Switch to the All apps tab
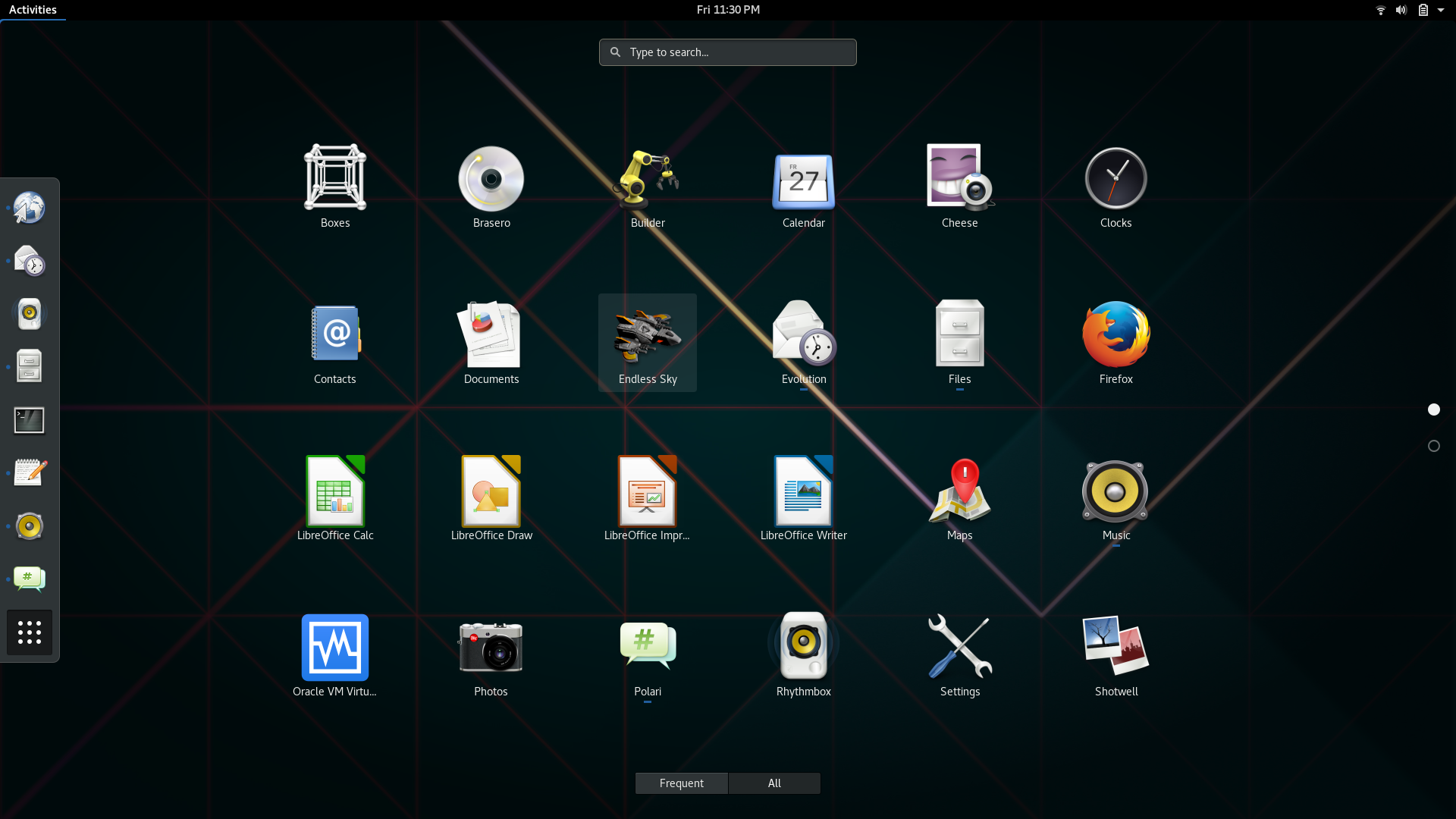The image size is (1456, 819). click(x=774, y=783)
